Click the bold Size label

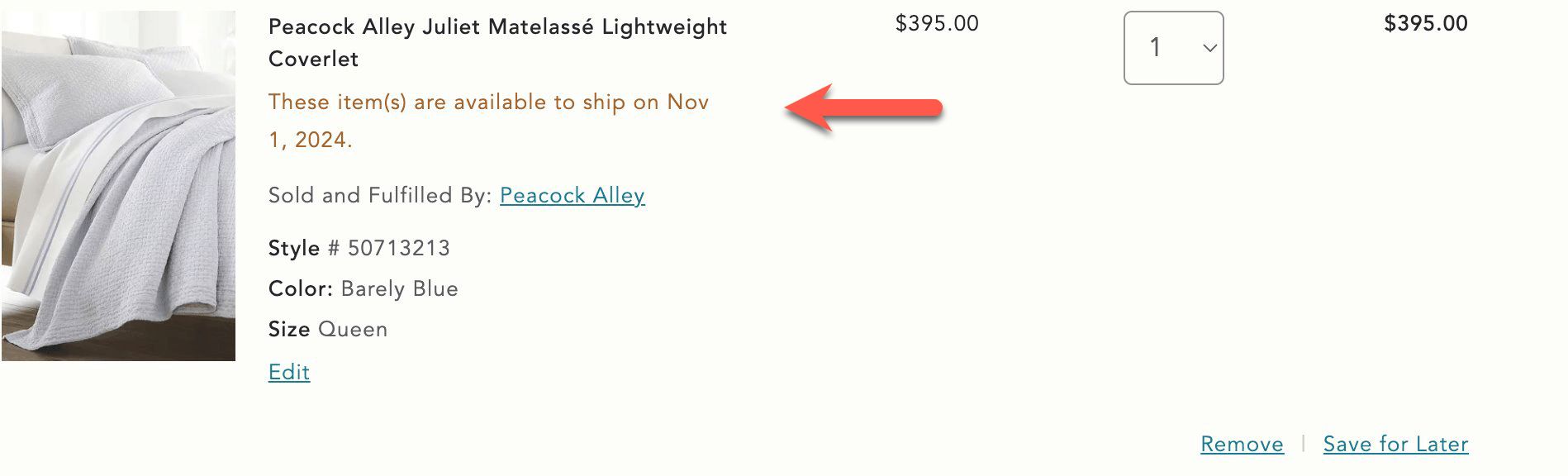[x=289, y=330]
